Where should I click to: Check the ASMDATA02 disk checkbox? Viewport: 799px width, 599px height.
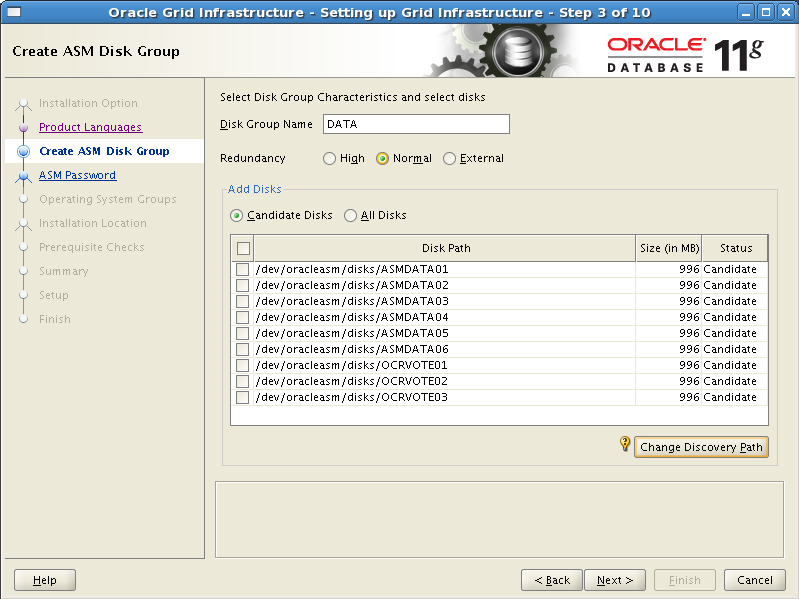243,285
